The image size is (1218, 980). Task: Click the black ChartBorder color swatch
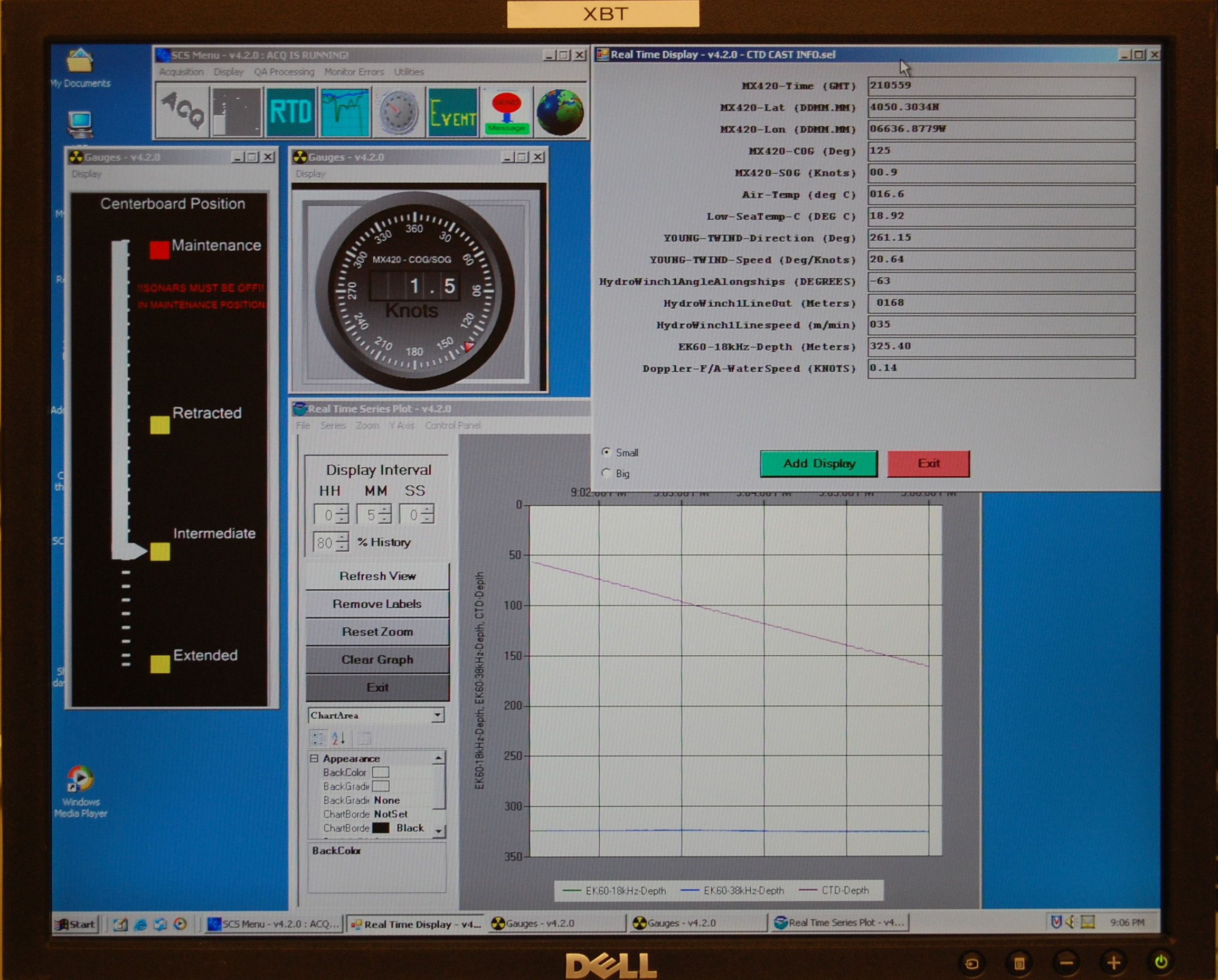coord(381,827)
